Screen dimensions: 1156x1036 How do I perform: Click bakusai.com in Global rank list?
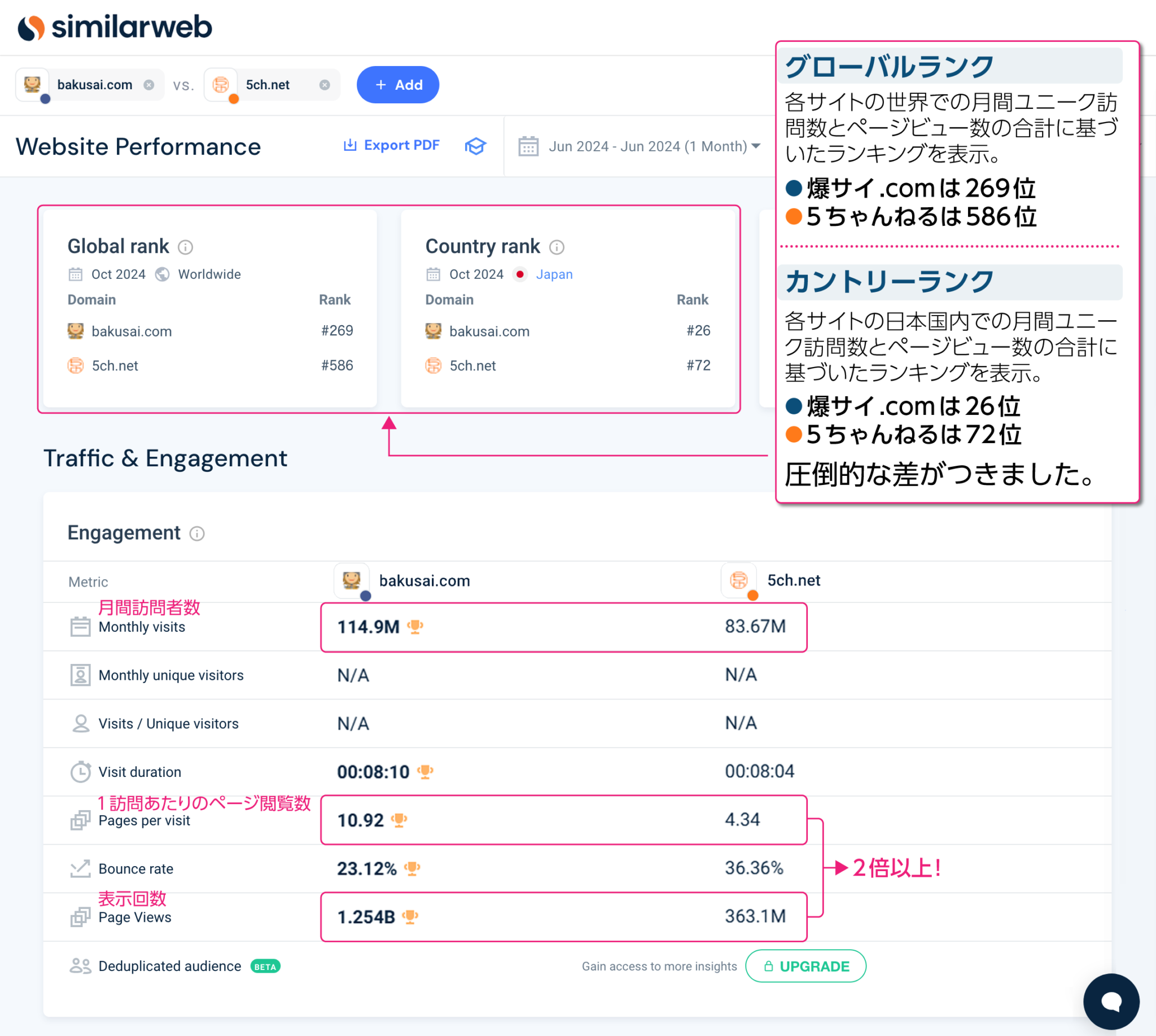[x=132, y=331]
